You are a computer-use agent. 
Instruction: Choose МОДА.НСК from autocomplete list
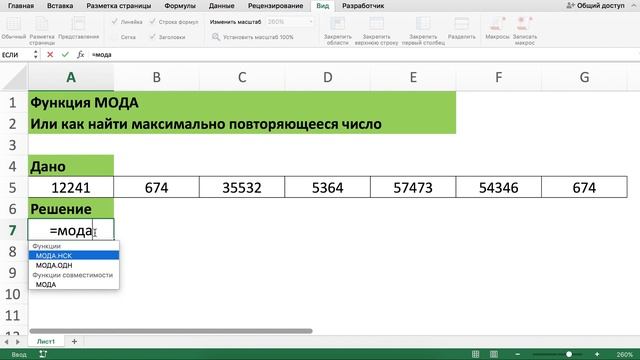74,256
